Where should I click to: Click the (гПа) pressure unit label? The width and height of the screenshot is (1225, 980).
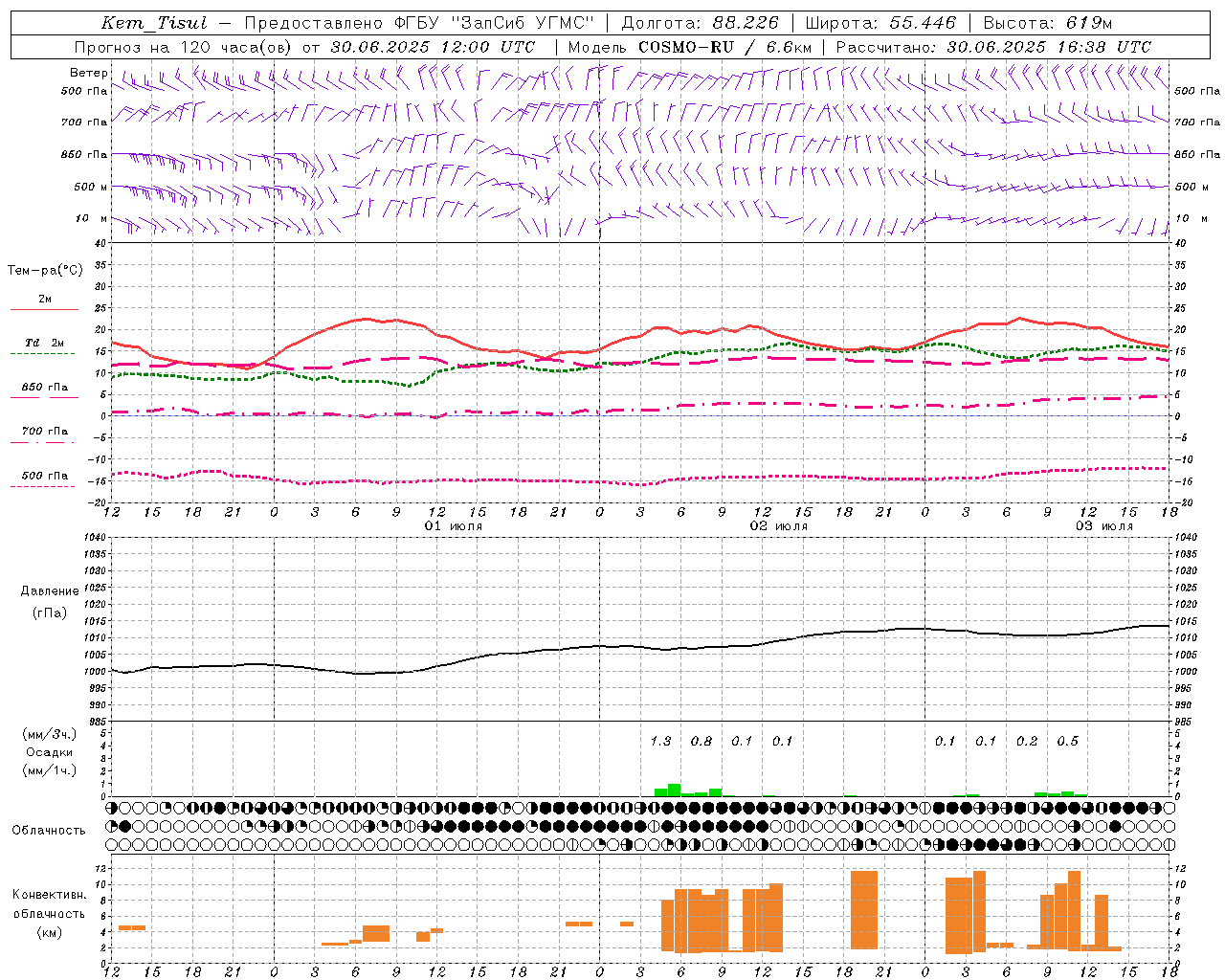click(x=50, y=613)
